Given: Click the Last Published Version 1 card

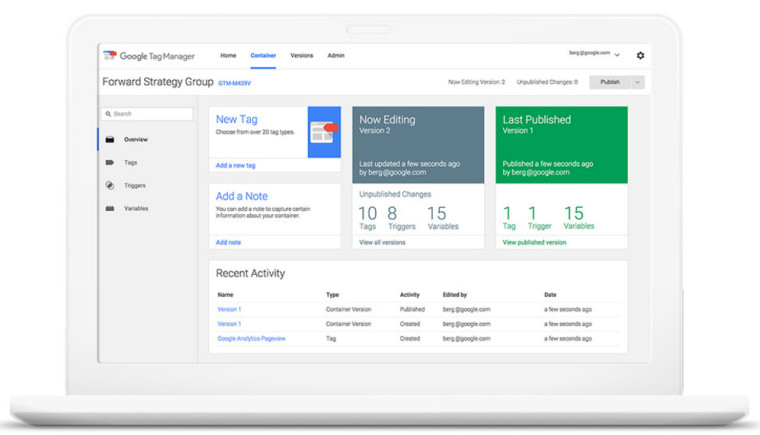Looking at the screenshot, I should click(x=562, y=145).
